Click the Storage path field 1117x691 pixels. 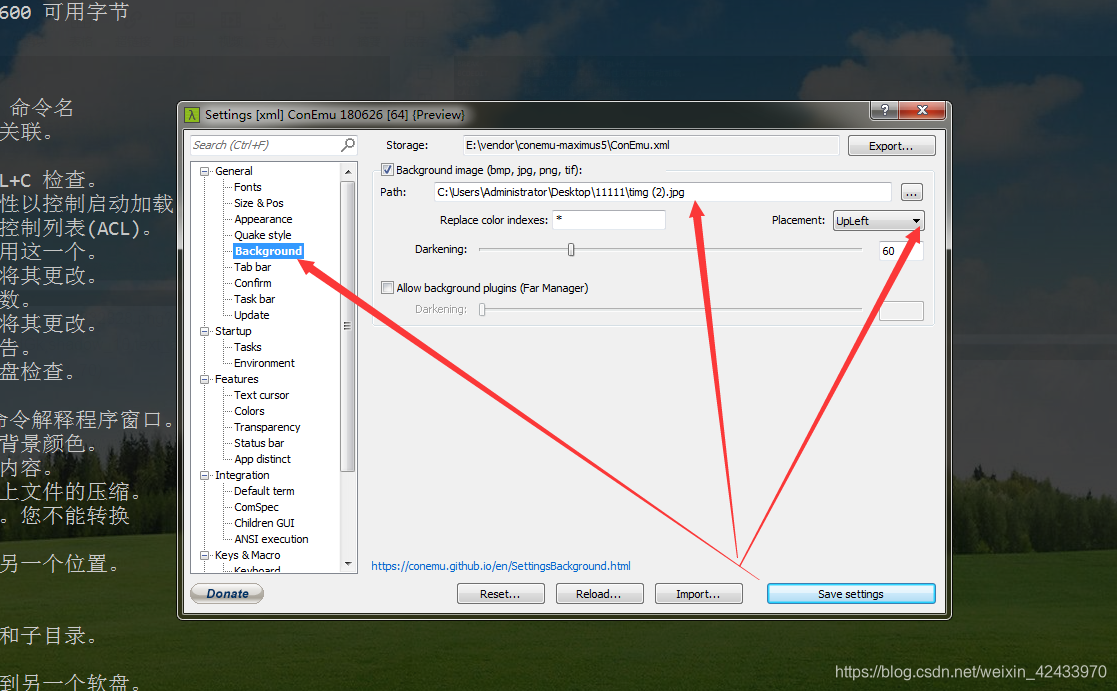650,145
